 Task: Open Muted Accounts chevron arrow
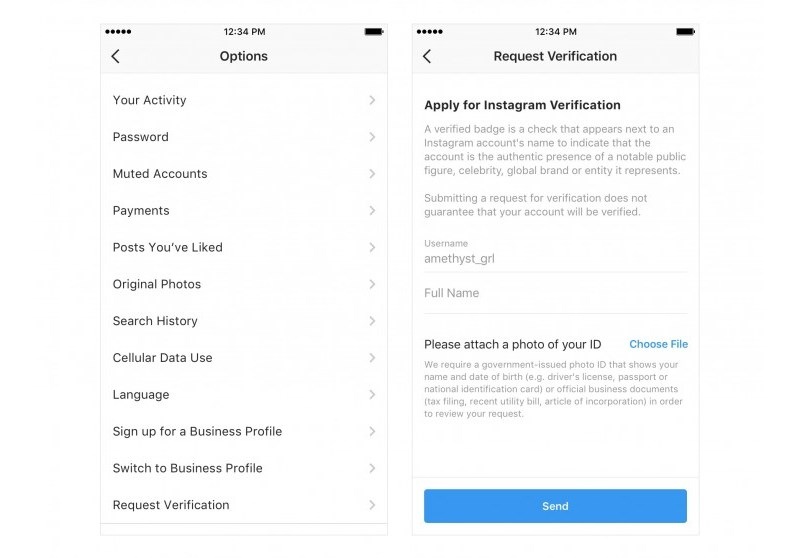coord(372,174)
